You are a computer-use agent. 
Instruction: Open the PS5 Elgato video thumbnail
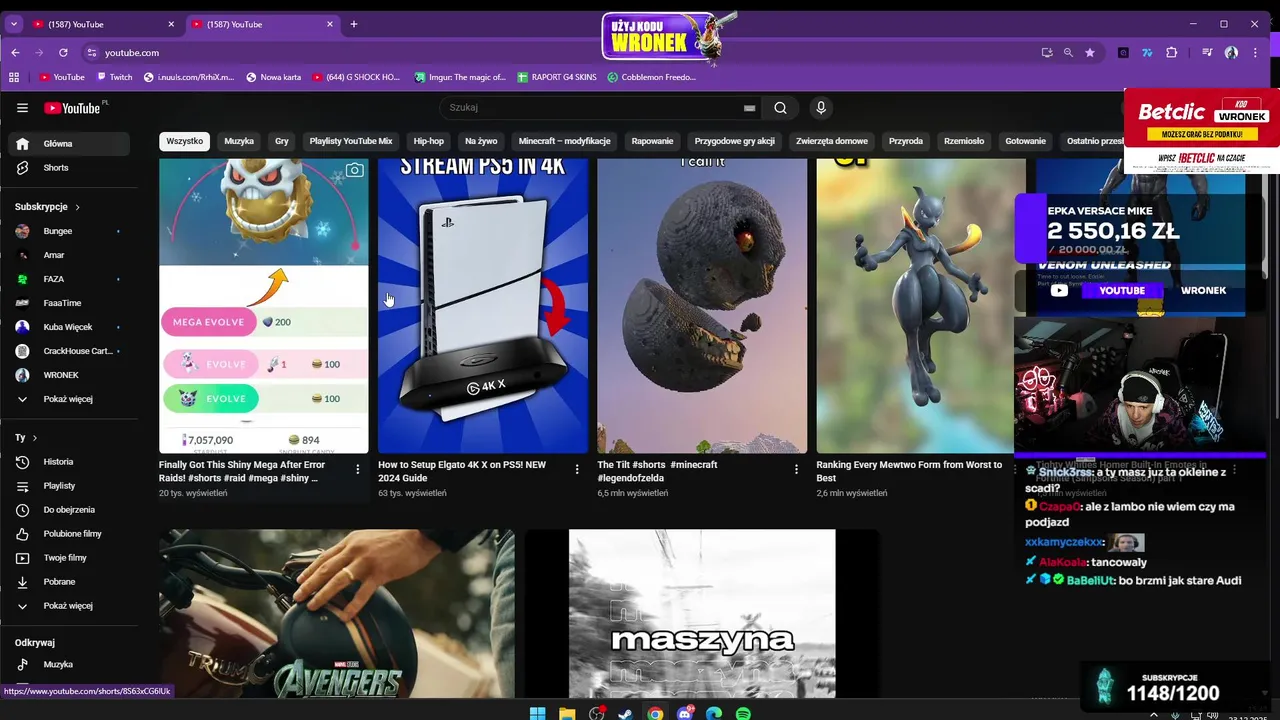tap(483, 306)
